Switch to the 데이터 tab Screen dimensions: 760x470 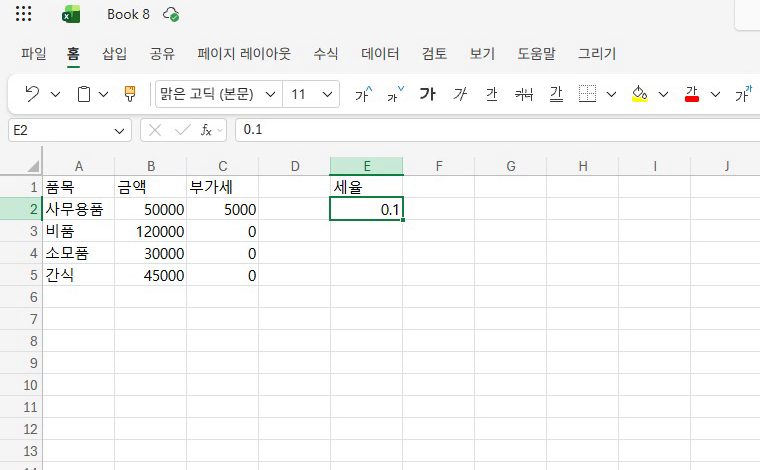pyautogui.click(x=380, y=53)
